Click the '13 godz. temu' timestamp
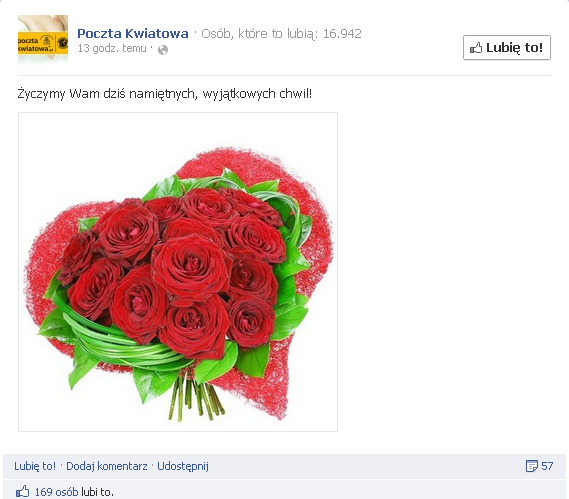Image resolution: width=569 pixels, height=499 pixels. (x=112, y=48)
